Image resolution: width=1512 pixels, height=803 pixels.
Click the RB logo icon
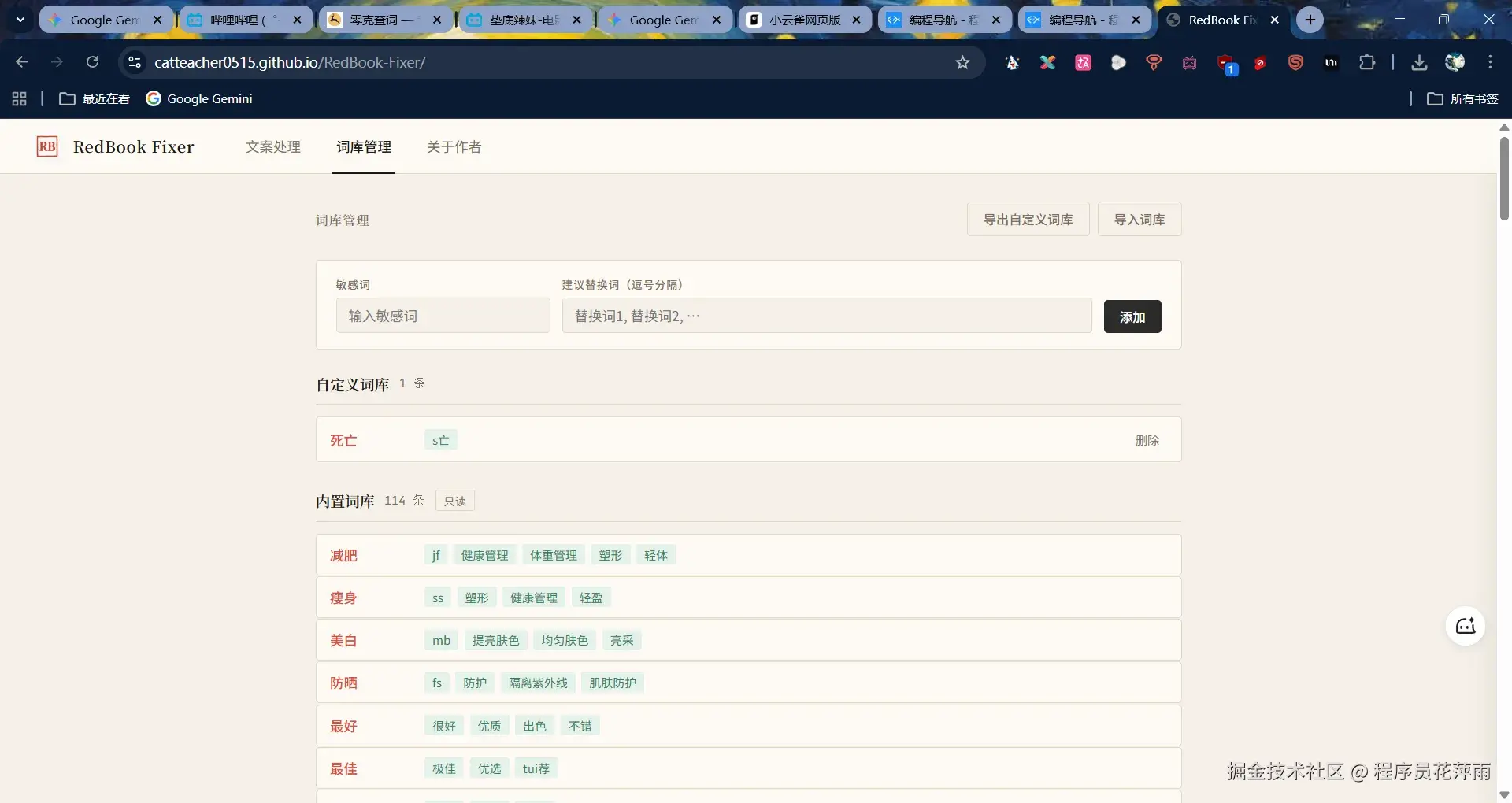pyautogui.click(x=47, y=146)
